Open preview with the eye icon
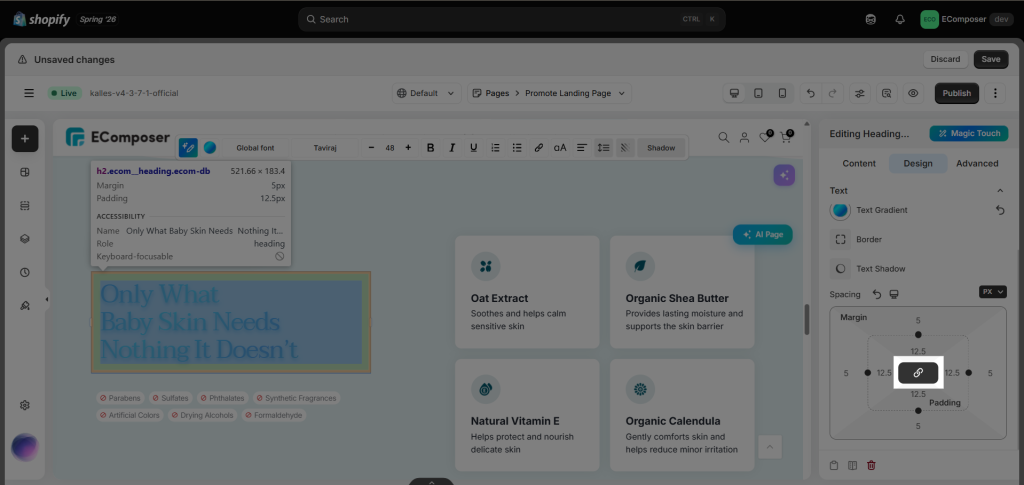The image size is (1024, 485). pyautogui.click(x=913, y=93)
